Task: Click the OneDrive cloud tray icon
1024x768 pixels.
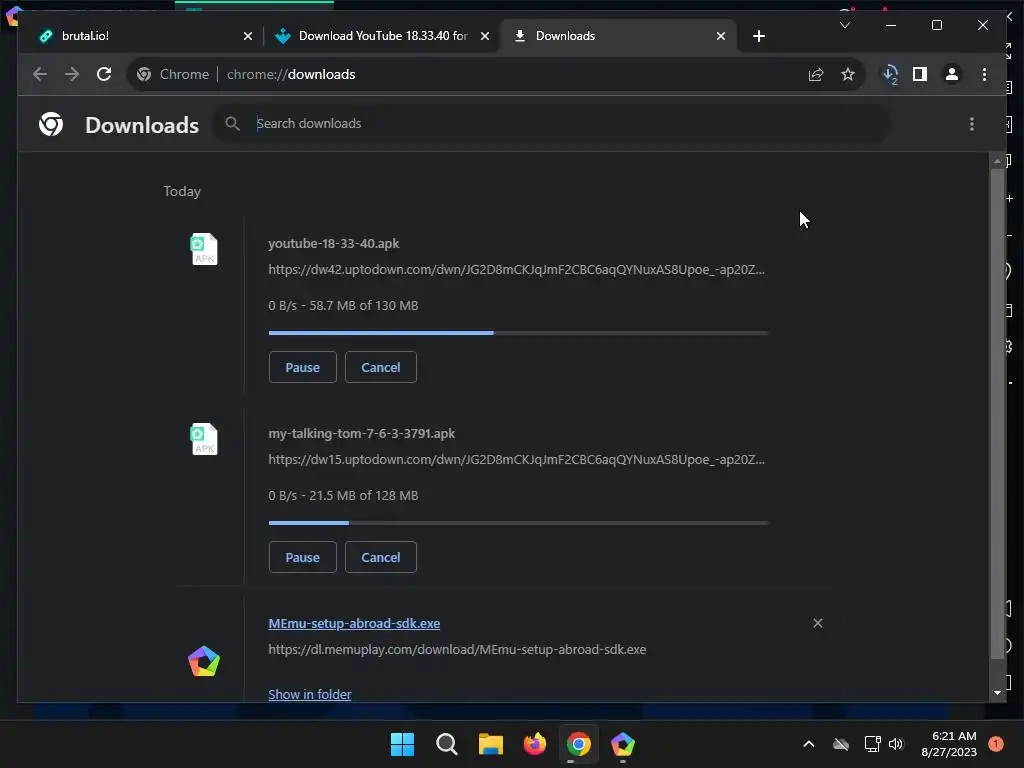Action: [x=841, y=744]
